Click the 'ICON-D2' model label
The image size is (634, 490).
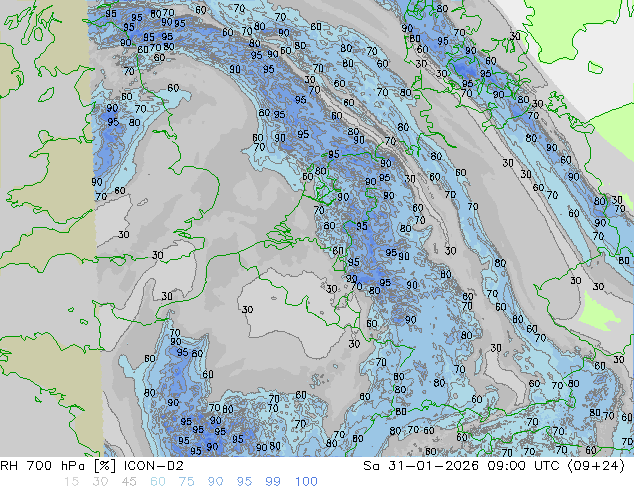pyautogui.click(x=154, y=466)
